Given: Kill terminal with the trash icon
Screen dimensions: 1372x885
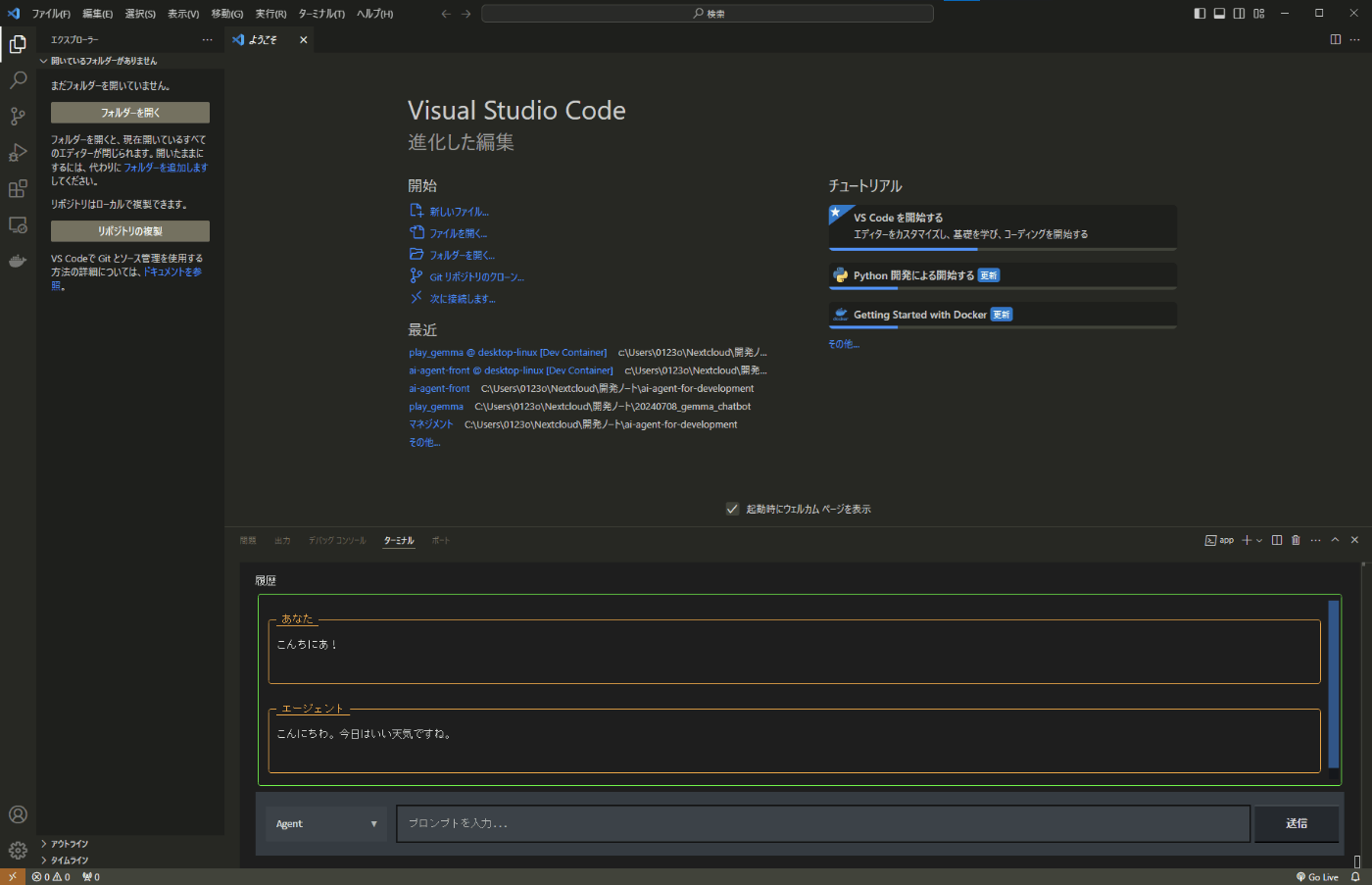Looking at the screenshot, I should coord(1296,540).
